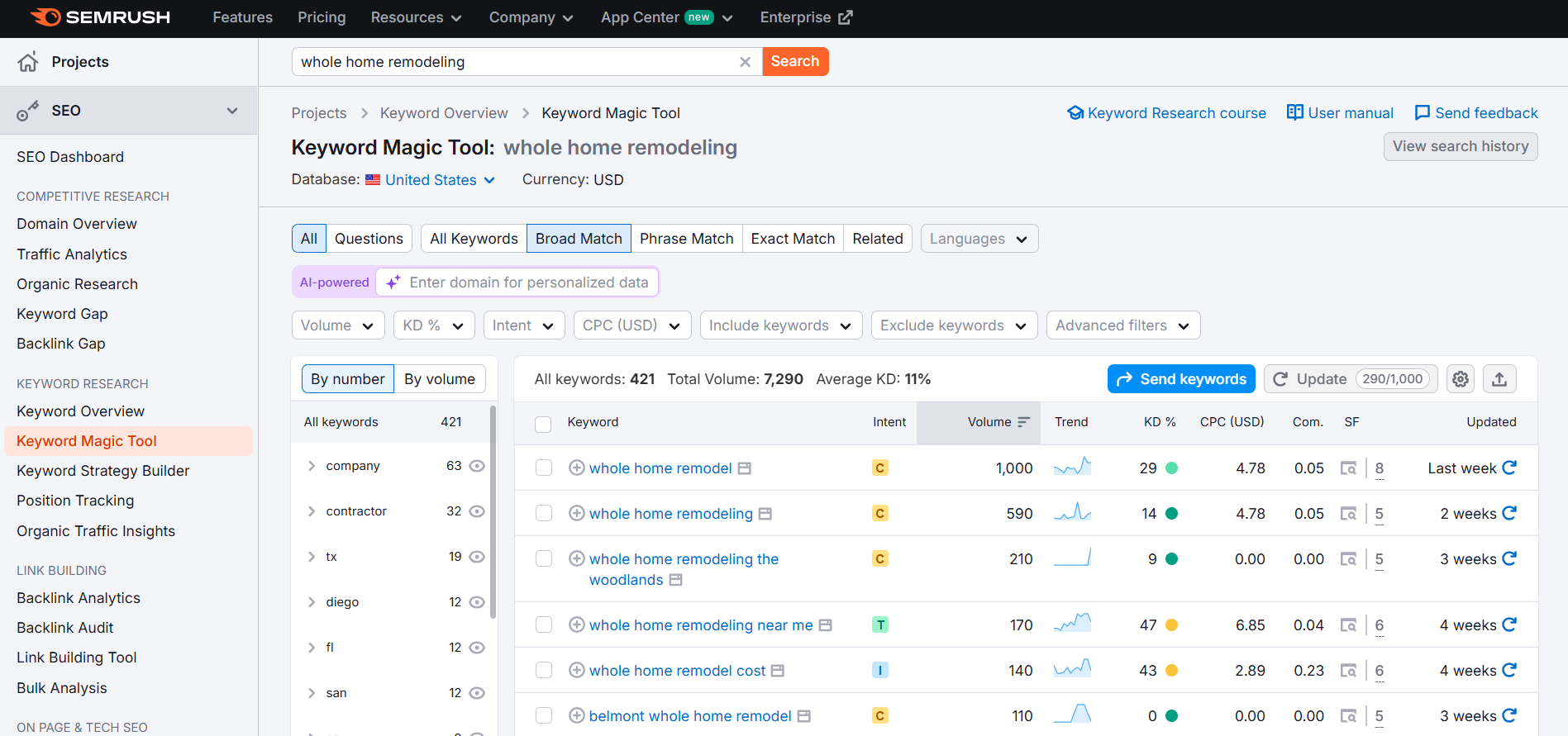Switch grouping to By volume
The height and width of the screenshot is (736, 1568).
point(440,379)
